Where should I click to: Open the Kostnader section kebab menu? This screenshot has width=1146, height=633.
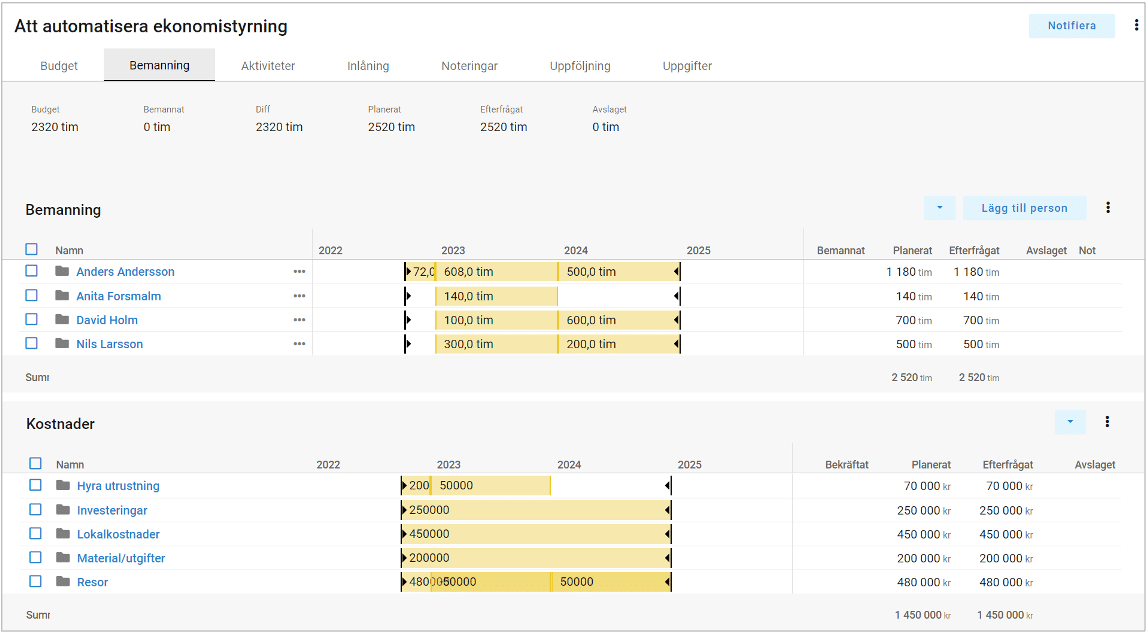pos(1107,422)
